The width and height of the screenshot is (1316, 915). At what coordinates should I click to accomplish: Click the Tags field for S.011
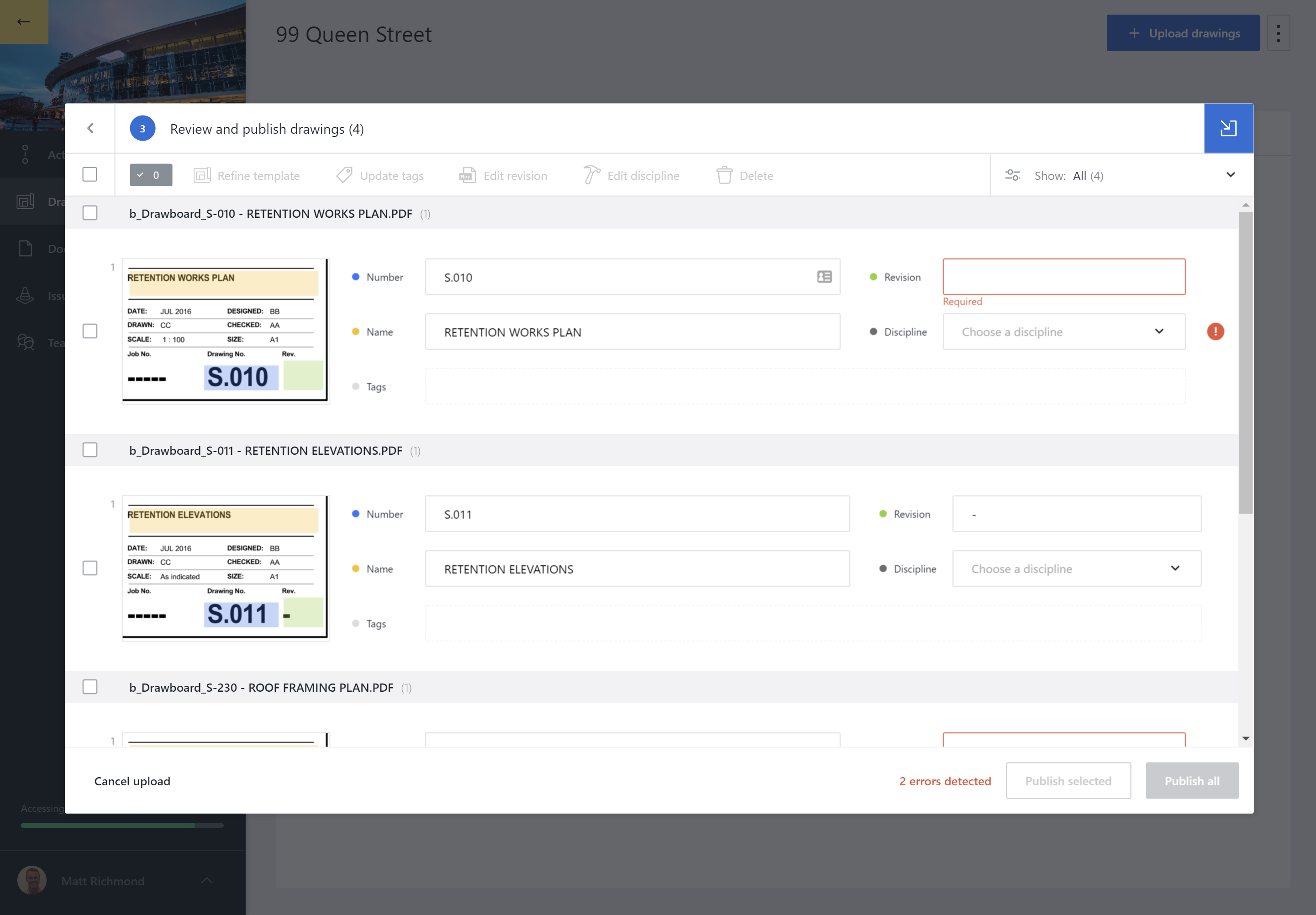813,624
